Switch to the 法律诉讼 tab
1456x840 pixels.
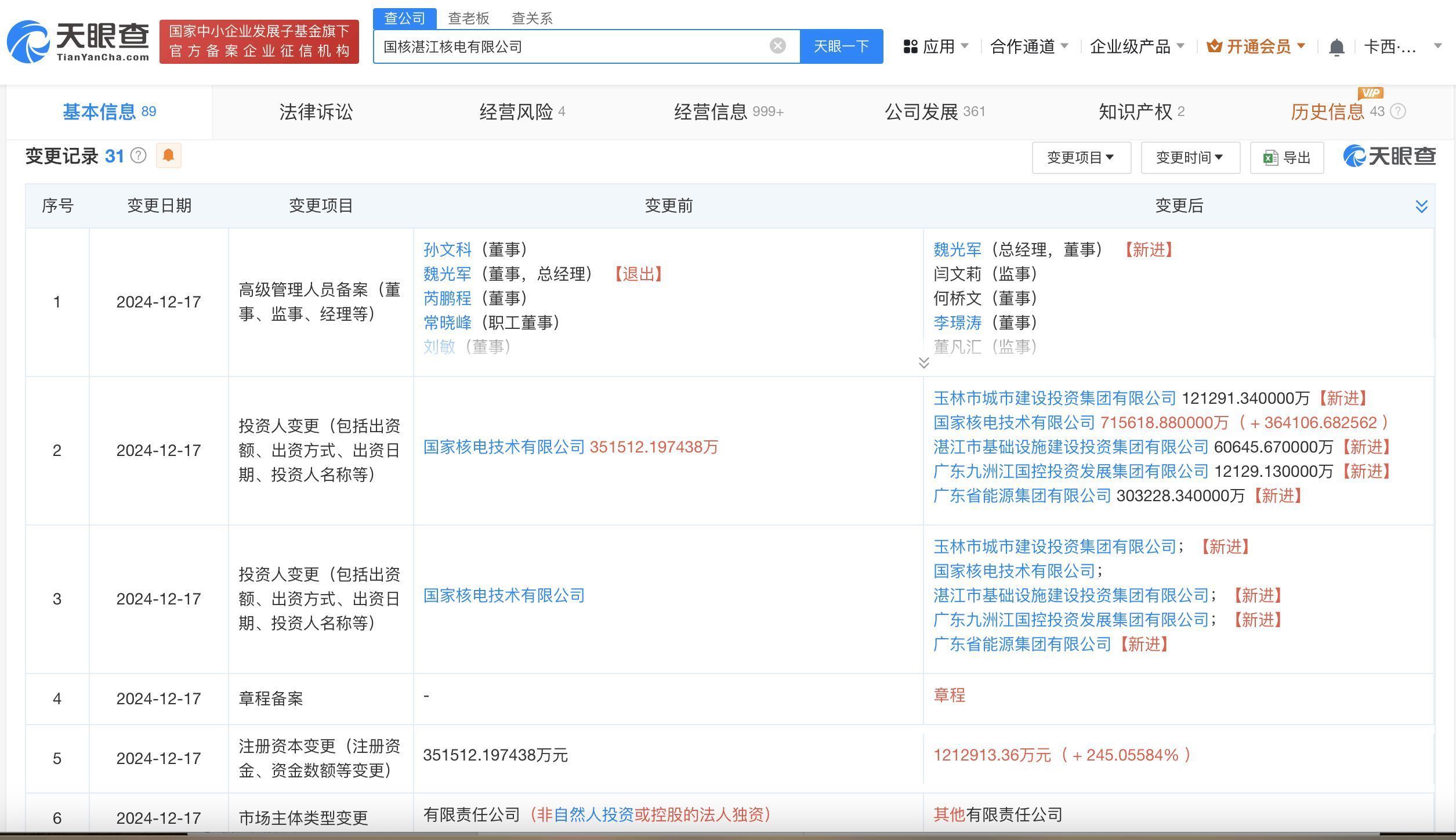[316, 111]
